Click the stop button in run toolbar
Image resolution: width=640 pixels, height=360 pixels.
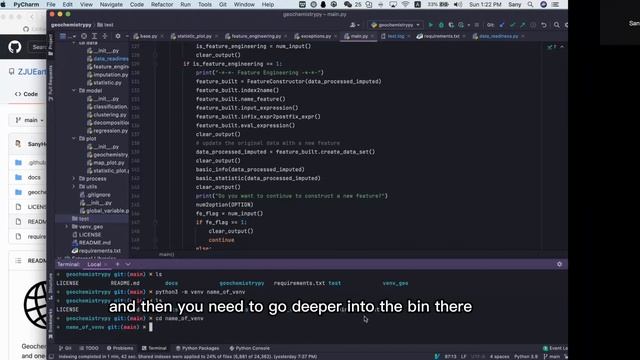pyautogui.click(x=476, y=25)
